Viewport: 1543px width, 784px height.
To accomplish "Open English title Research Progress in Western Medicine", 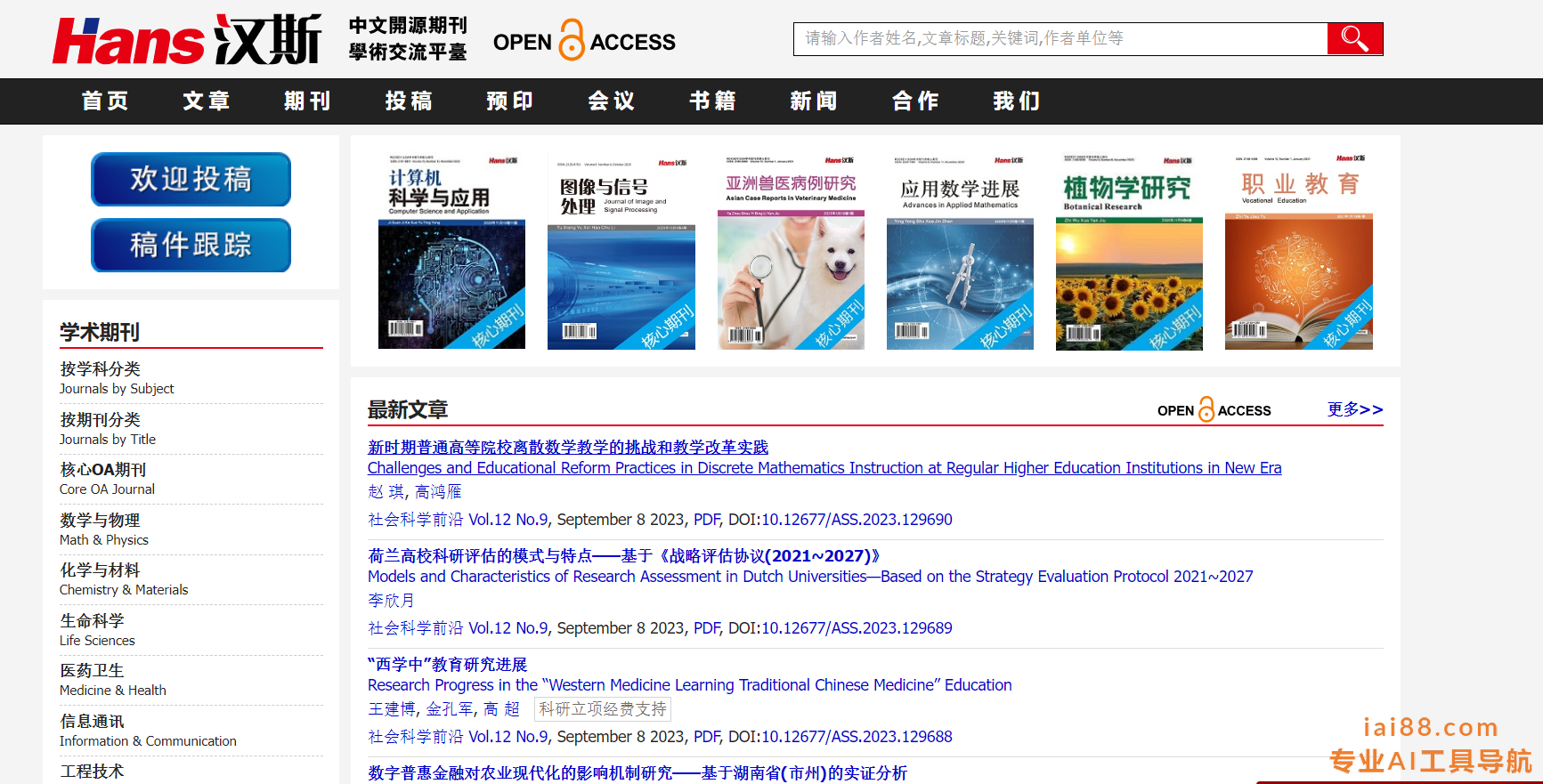I will [x=690, y=685].
